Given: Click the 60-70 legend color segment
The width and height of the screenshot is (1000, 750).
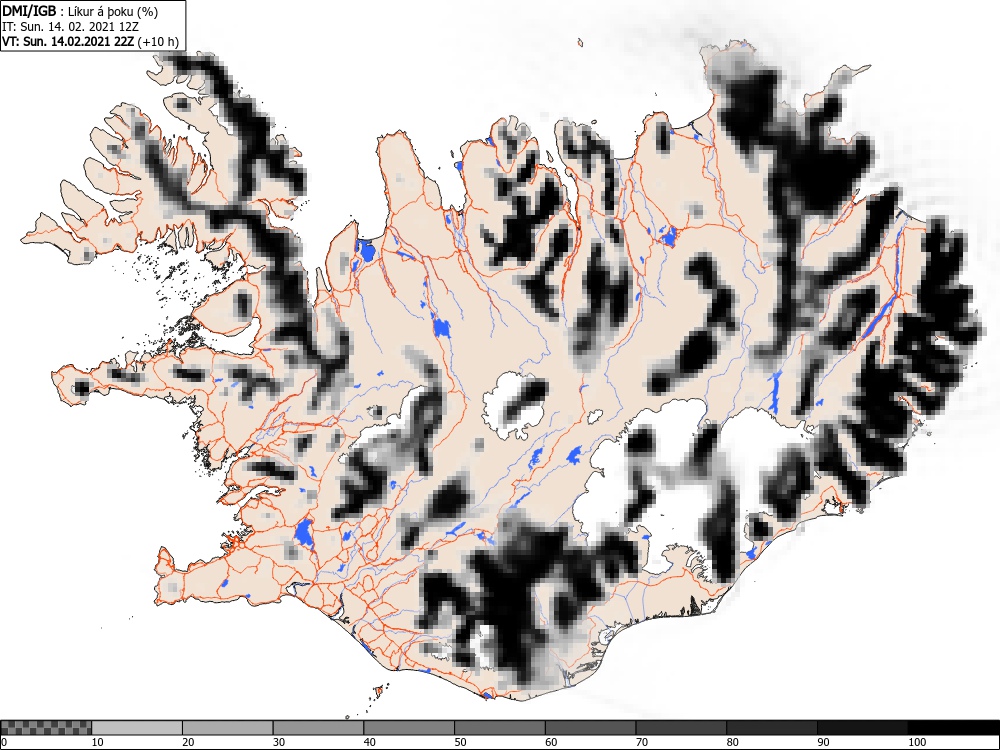Looking at the screenshot, I should pyautogui.click(x=591, y=728).
